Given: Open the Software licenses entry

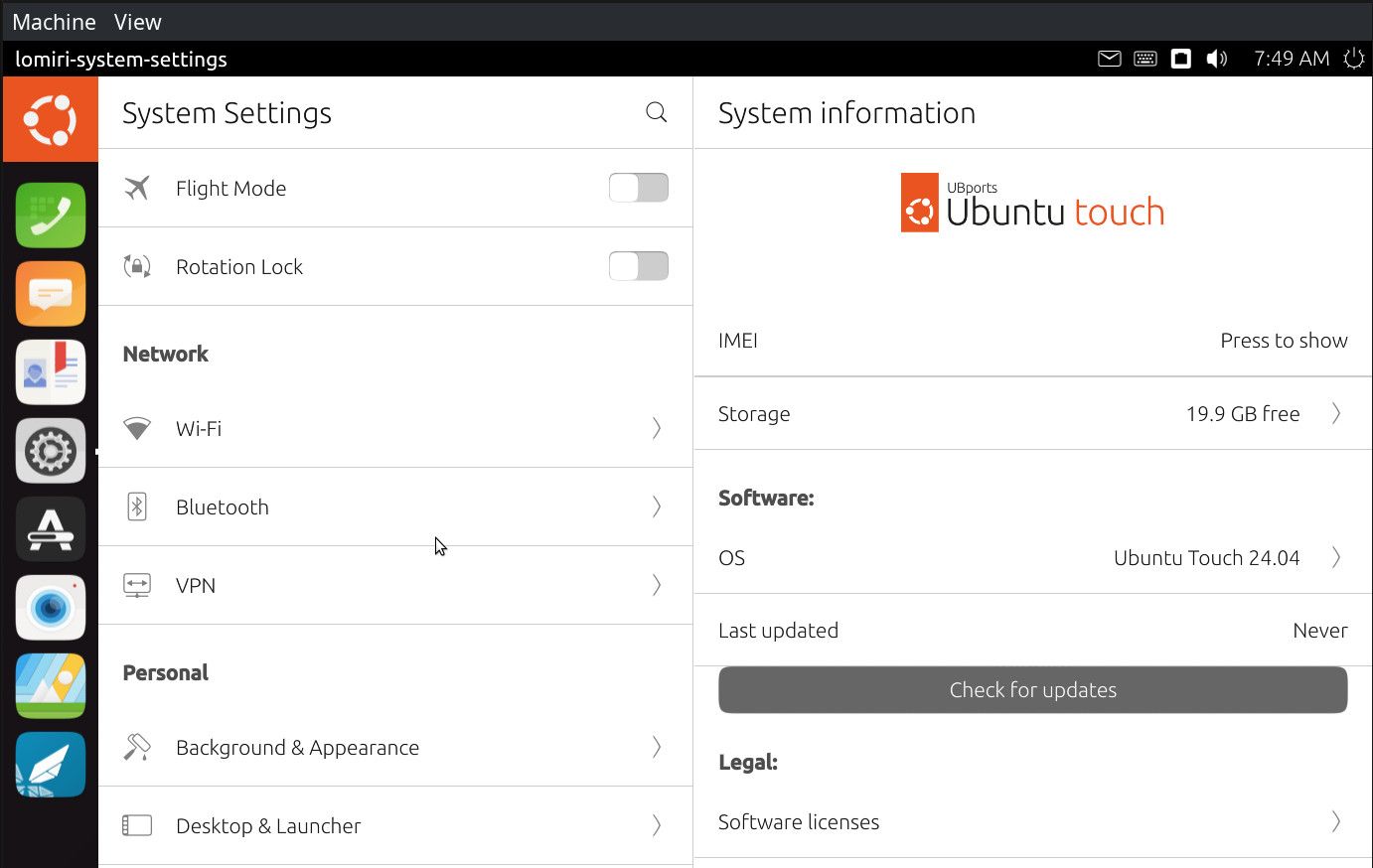Looking at the screenshot, I should click(x=1032, y=822).
